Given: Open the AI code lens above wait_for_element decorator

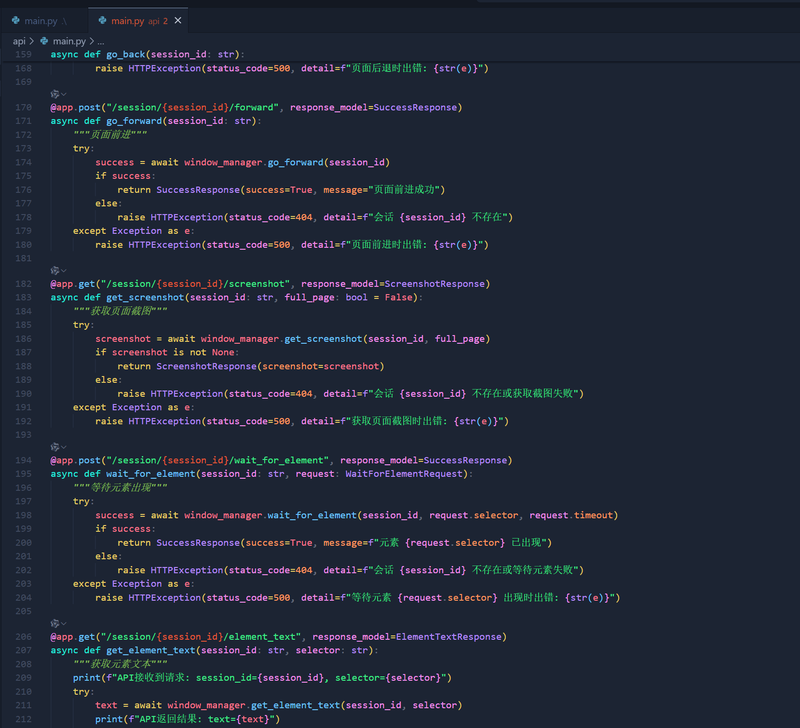Looking at the screenshot, I should 58,447.
